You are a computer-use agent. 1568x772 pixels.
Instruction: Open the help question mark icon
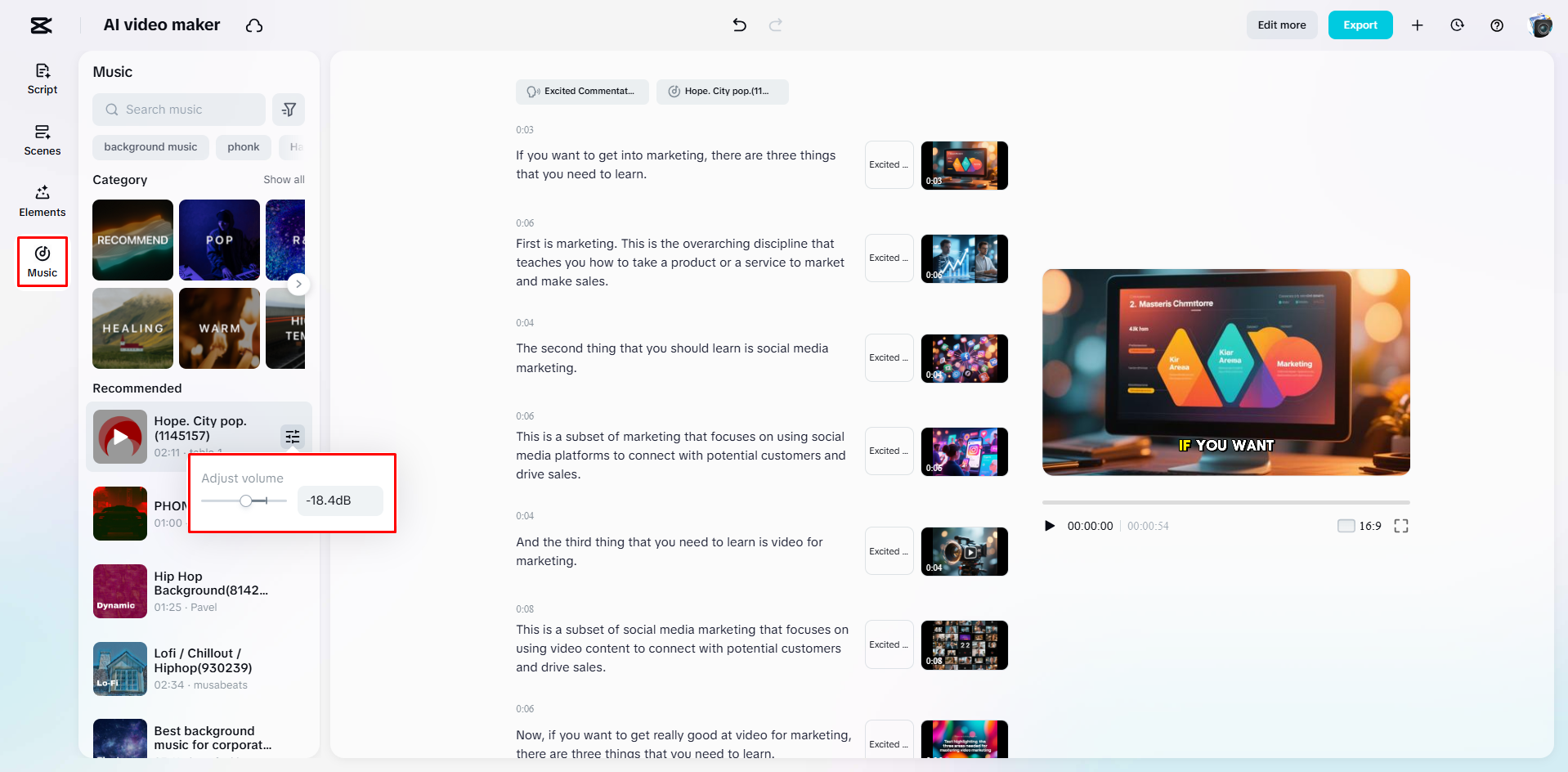pos(1497,25)
